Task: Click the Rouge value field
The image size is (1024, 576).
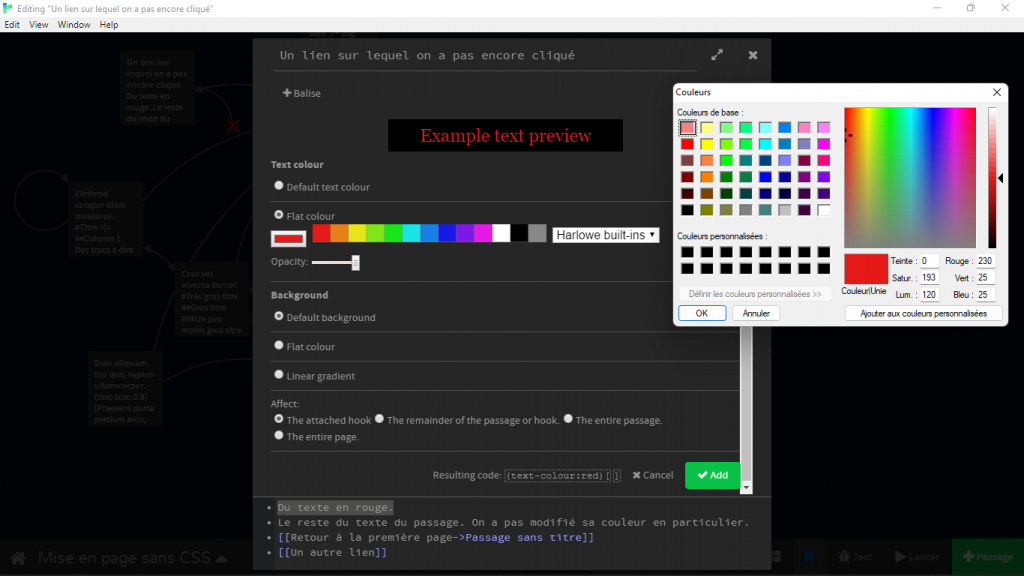Action: [x=985, y=261]
